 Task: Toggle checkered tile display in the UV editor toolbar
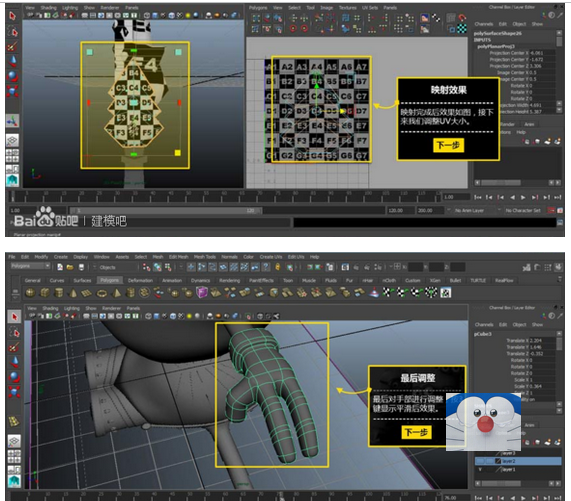tap(436, 17)
